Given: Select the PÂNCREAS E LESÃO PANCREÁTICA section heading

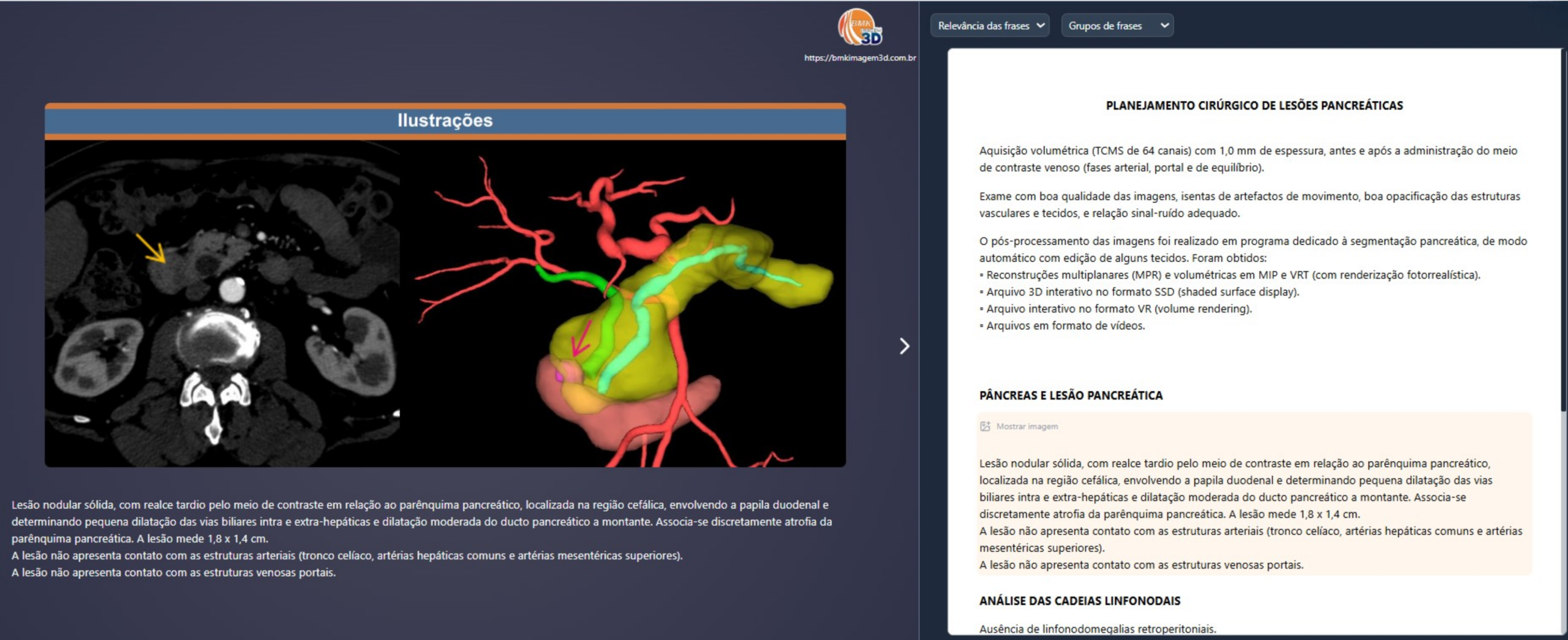Looking at the screenshot, I should (x=1071, y=396).
